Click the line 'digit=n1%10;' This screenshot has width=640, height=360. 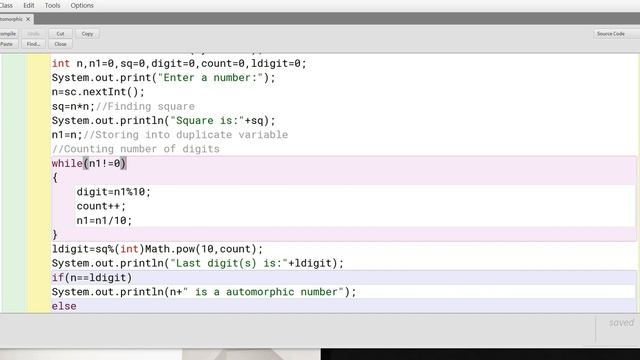(113, 192)
